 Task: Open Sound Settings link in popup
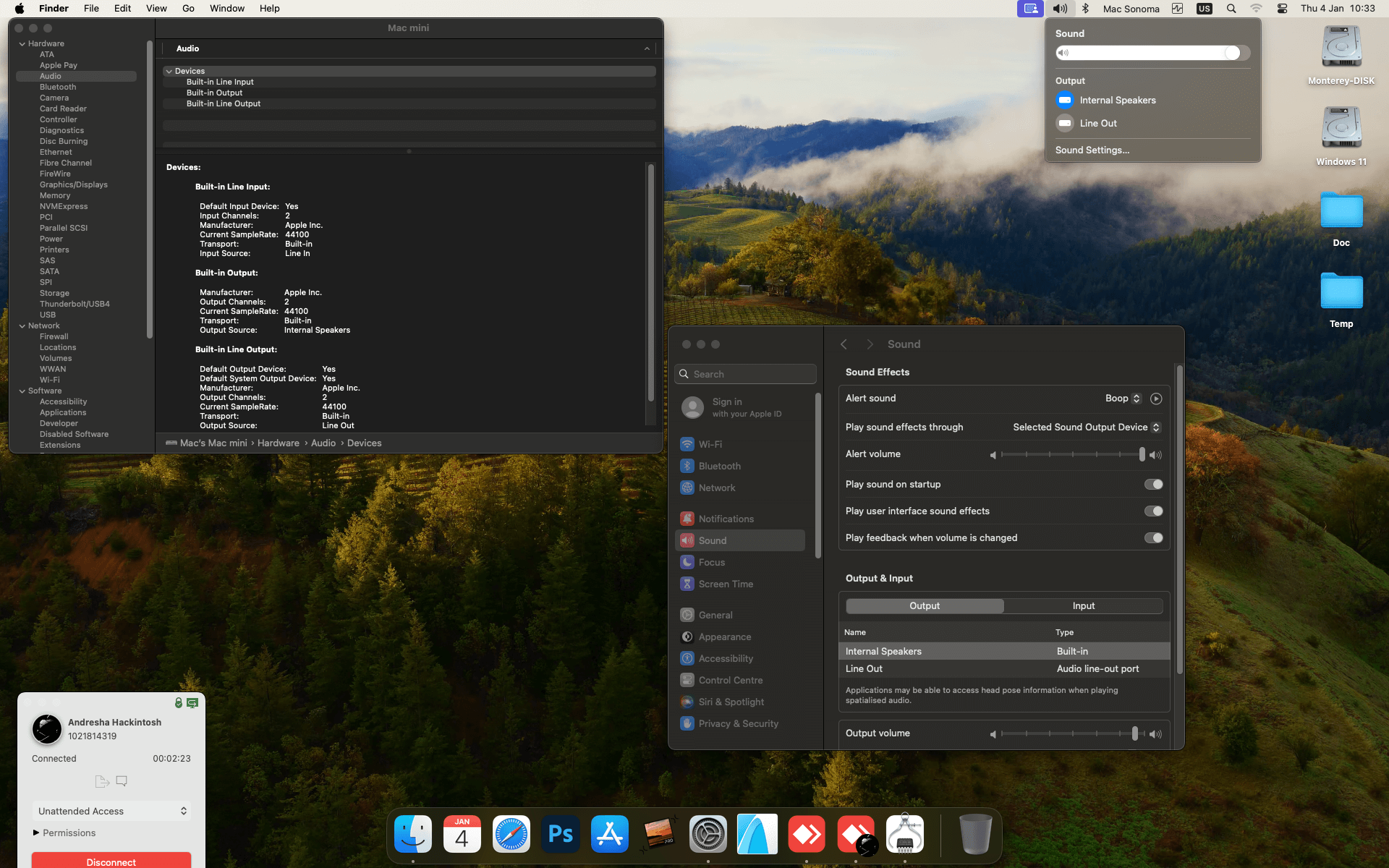click(x=1092, y=150)
